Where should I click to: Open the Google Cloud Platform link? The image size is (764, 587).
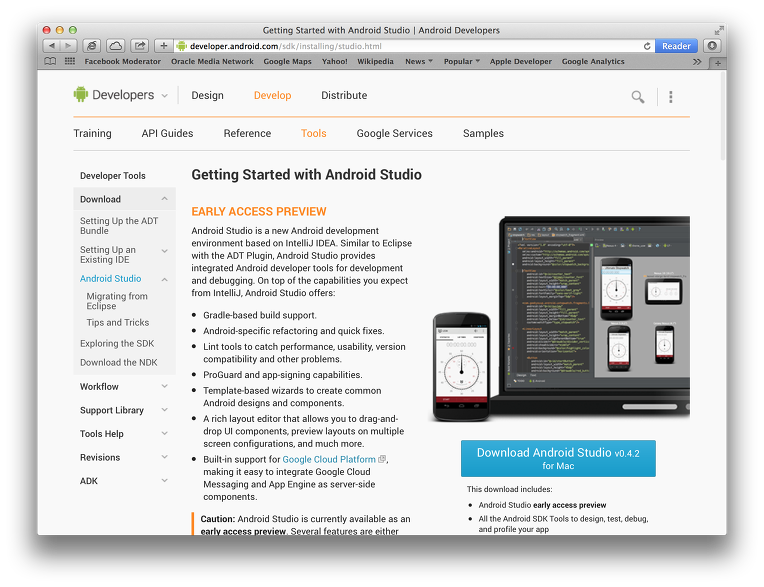(x=329, y=459)
